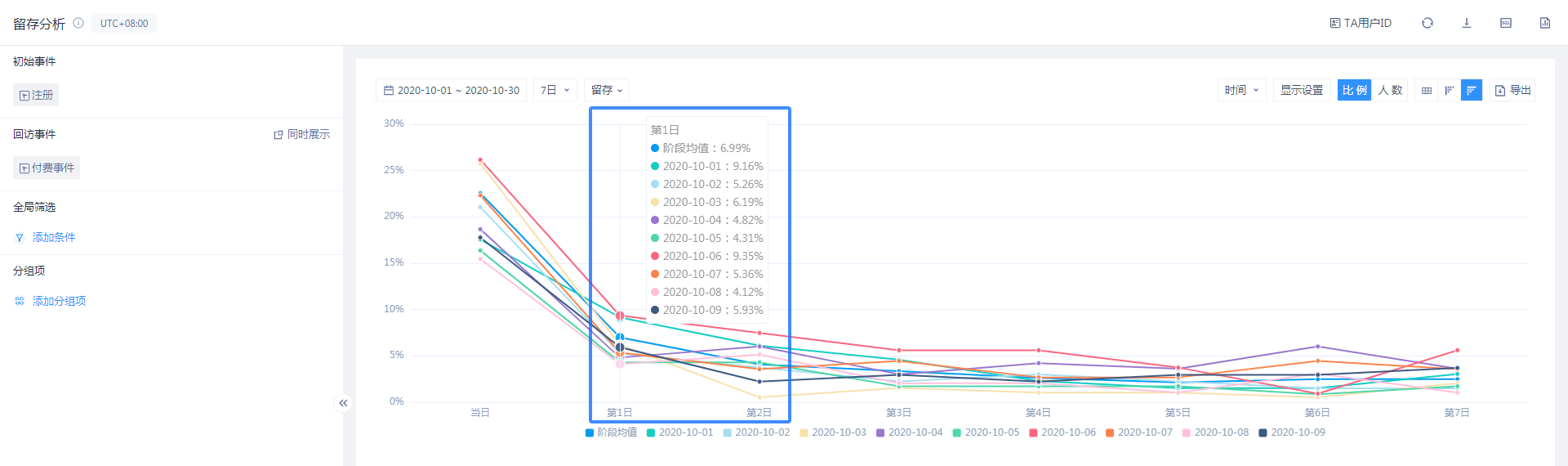The image size is (1568, 466).
Task: Open the 7日 period dropdown
Action: coord(555,90)
